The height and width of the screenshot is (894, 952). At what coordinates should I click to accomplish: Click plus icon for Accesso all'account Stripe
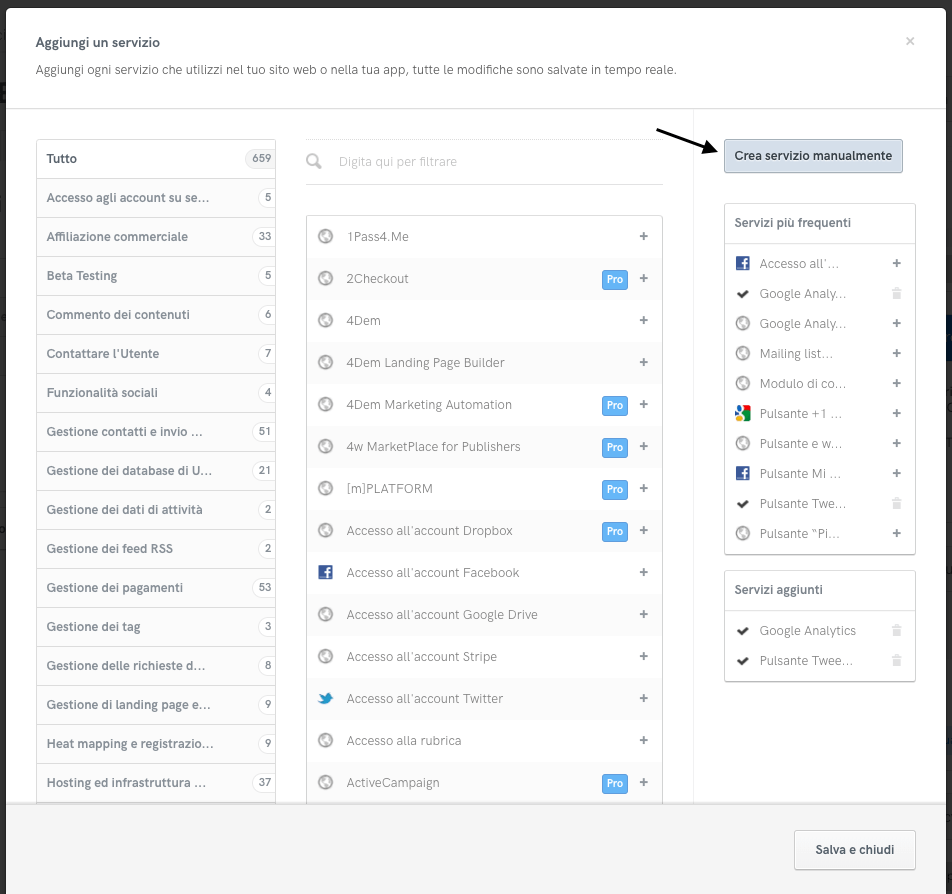pyautogui.click(x=643, y=657)
